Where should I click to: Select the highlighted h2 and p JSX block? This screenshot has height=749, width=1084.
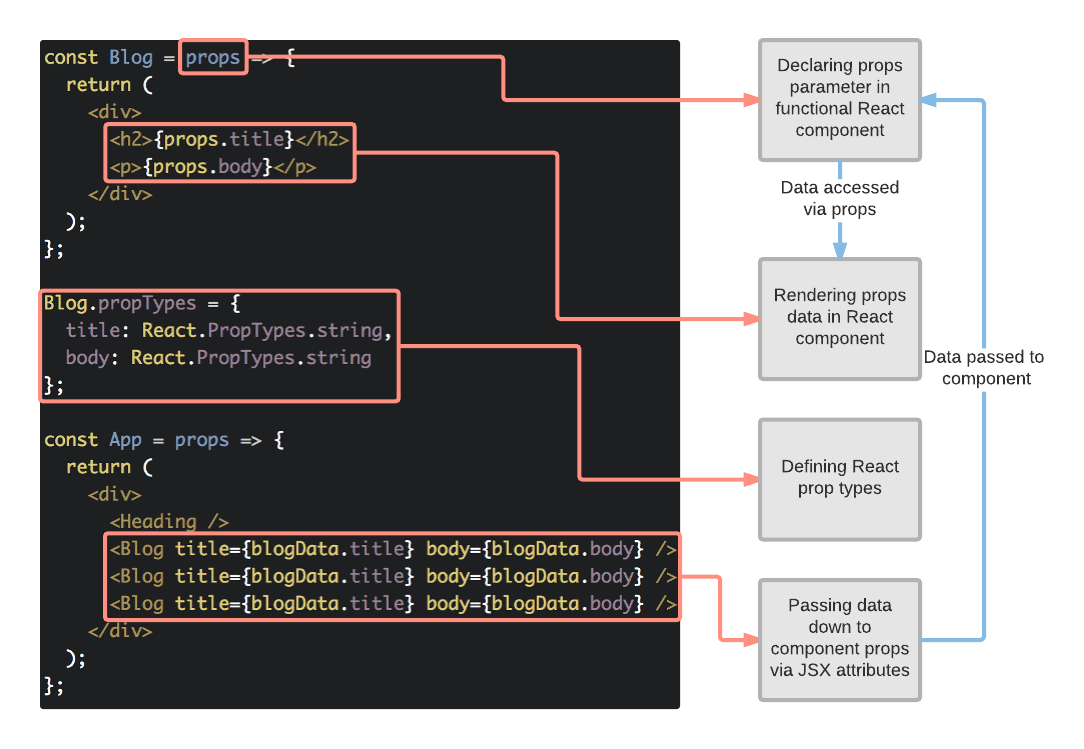pyautogui.click(x=230, y=153)
